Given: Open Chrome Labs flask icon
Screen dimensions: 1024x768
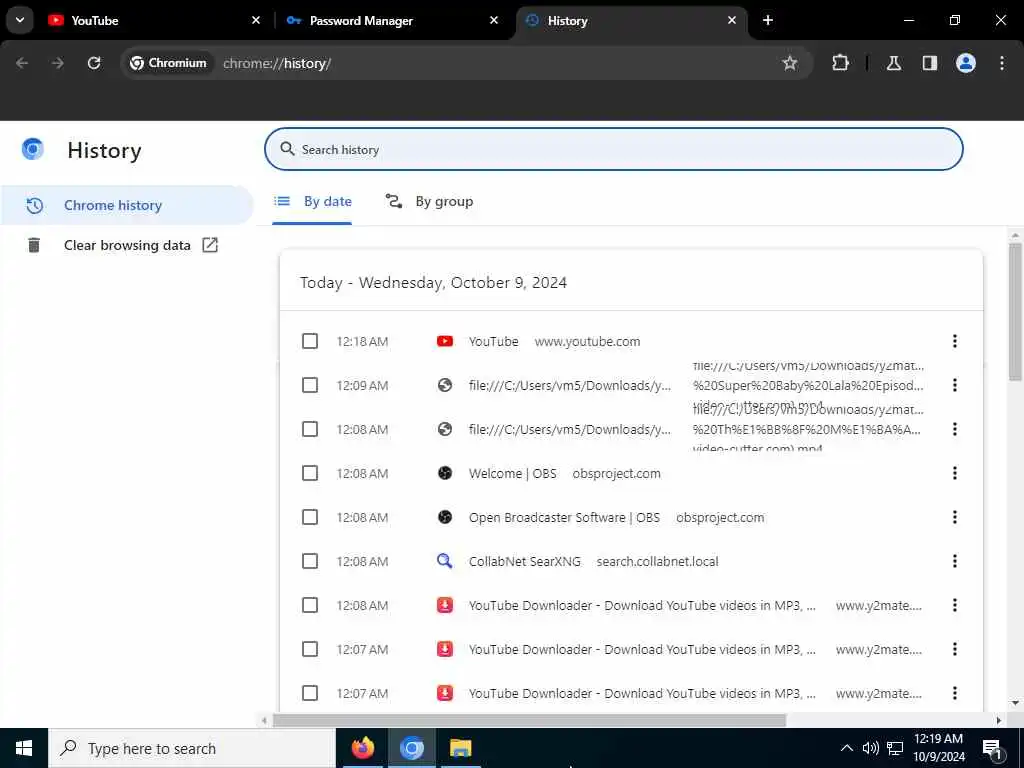Looking at the screenshot, I should pos(894,63).
